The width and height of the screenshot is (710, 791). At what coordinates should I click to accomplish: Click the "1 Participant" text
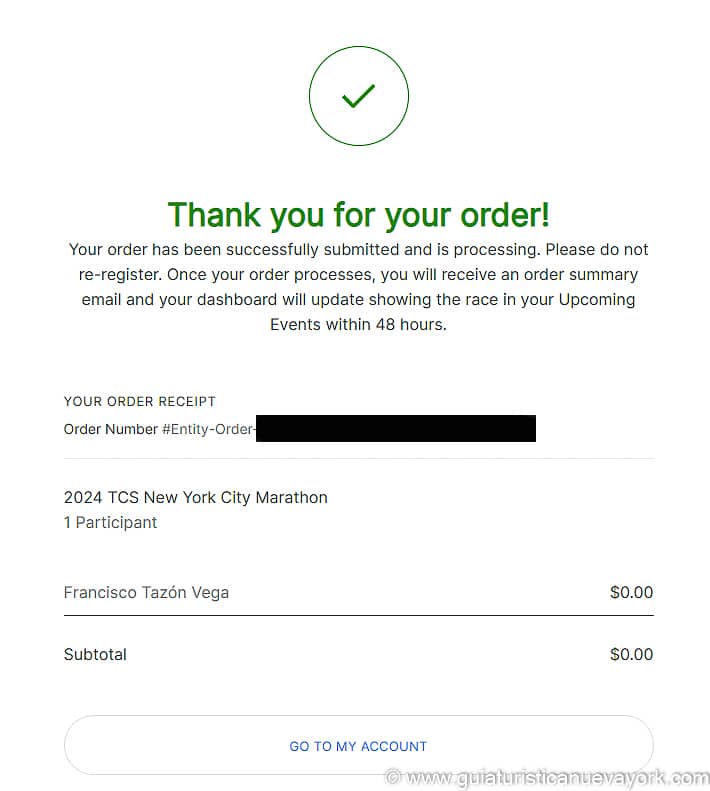pyautogui.click(x=110, y=522)
